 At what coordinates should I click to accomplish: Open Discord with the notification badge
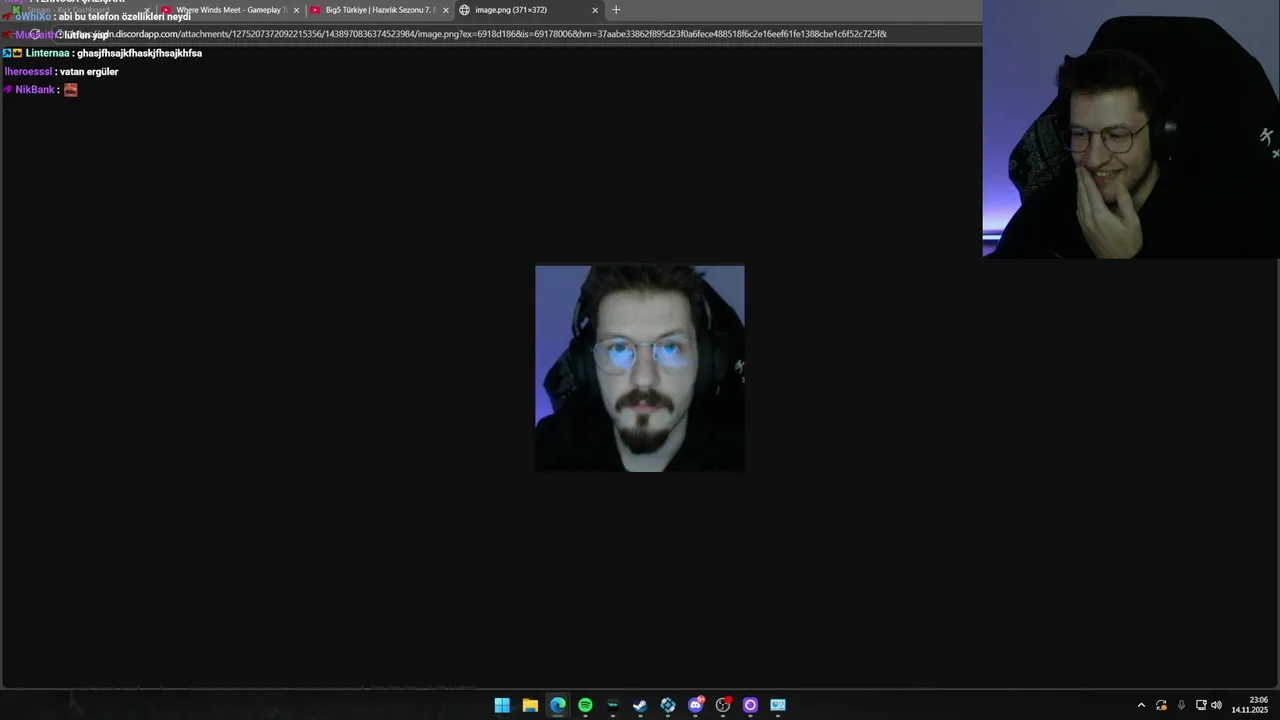696,705
